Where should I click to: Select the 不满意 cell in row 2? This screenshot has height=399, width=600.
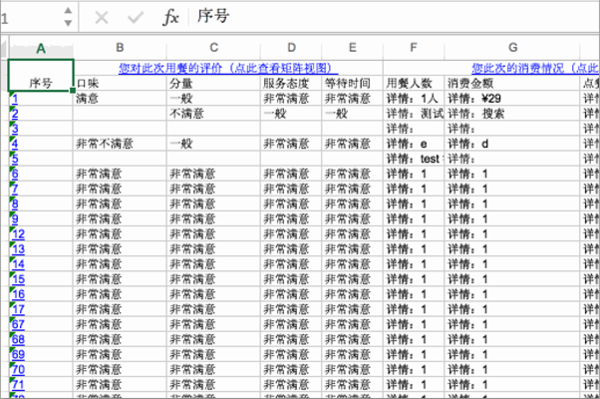214,114
